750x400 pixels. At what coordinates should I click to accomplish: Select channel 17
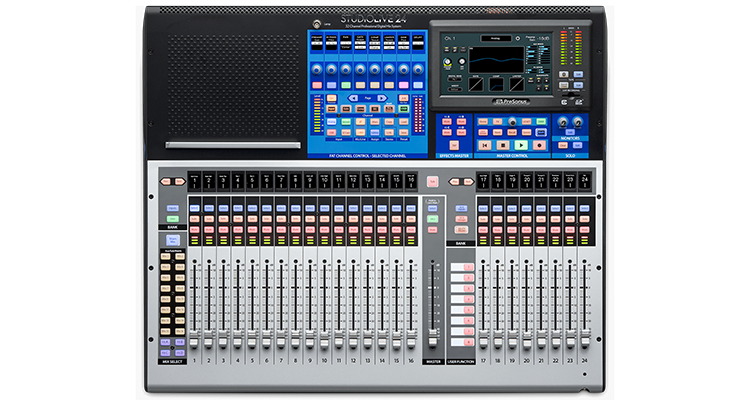click(483, 209)
